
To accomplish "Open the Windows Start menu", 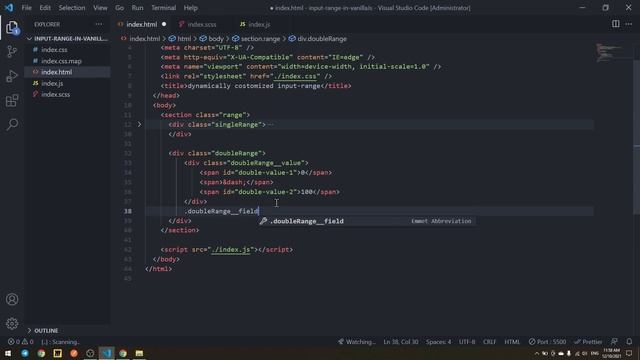I will click(x=8, y=353).
